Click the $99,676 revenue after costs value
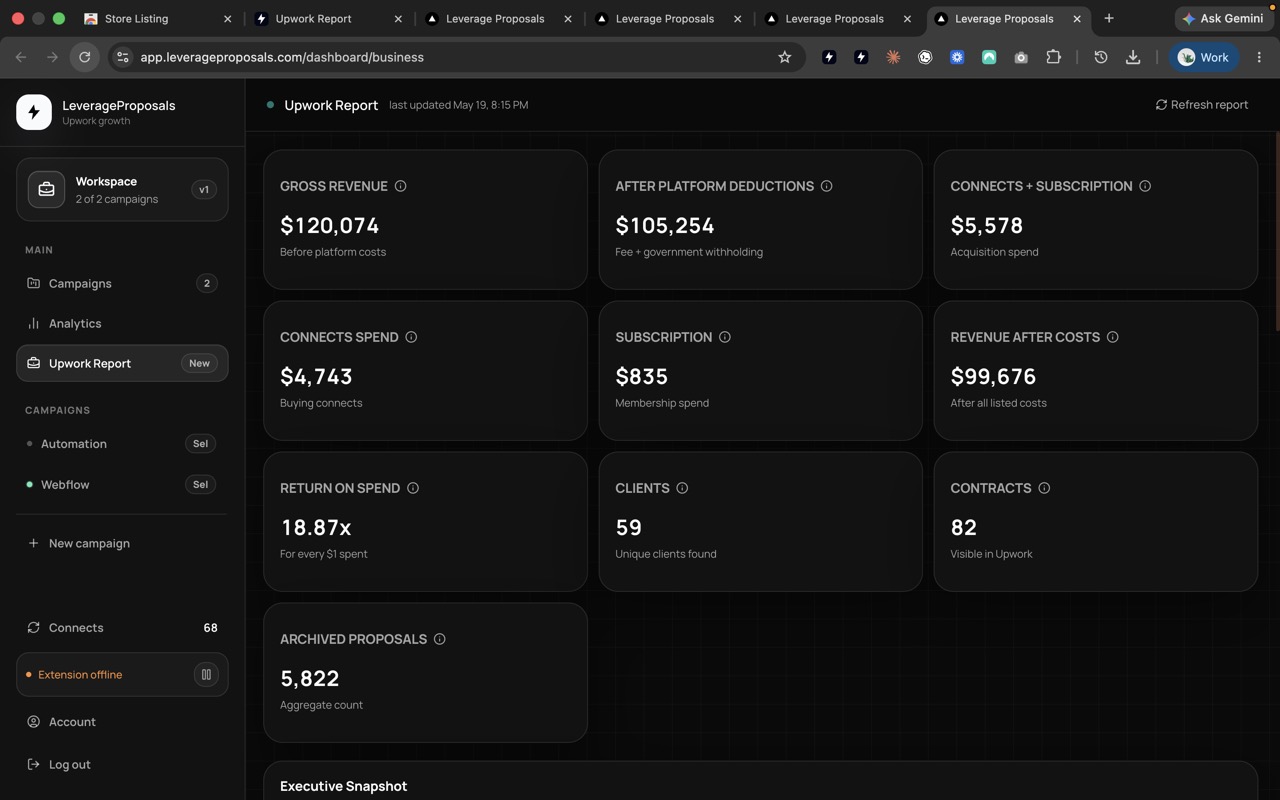The height and width of the screenshot is (800, 1280). coord(993,377)
